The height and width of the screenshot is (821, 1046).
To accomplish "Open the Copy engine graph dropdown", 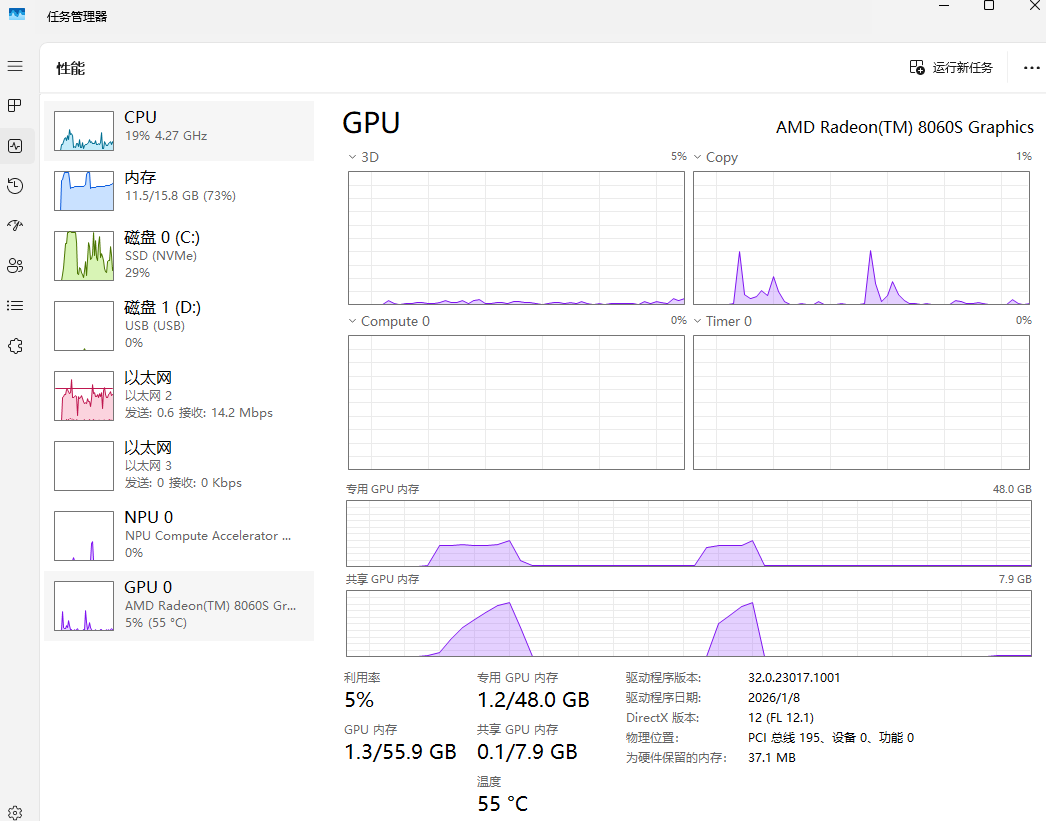I will click(698, 157).
